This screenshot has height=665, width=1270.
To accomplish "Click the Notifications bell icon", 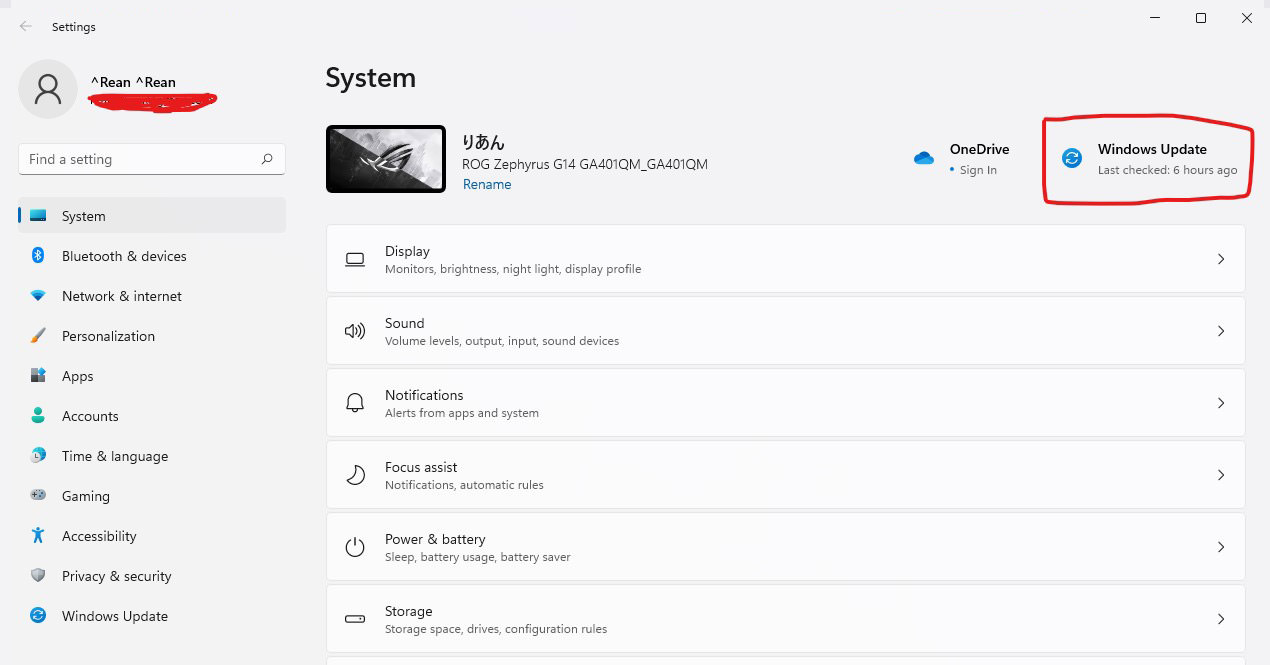I will 355,403.
